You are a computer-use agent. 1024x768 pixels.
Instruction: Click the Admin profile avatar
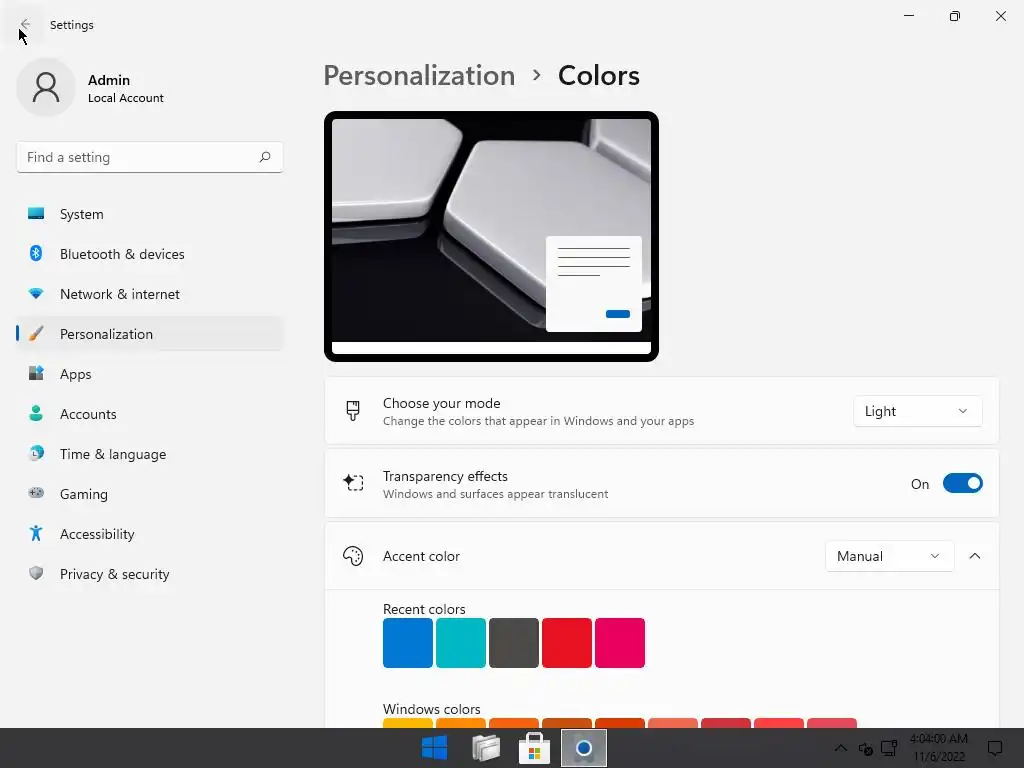tap(46, 88)
